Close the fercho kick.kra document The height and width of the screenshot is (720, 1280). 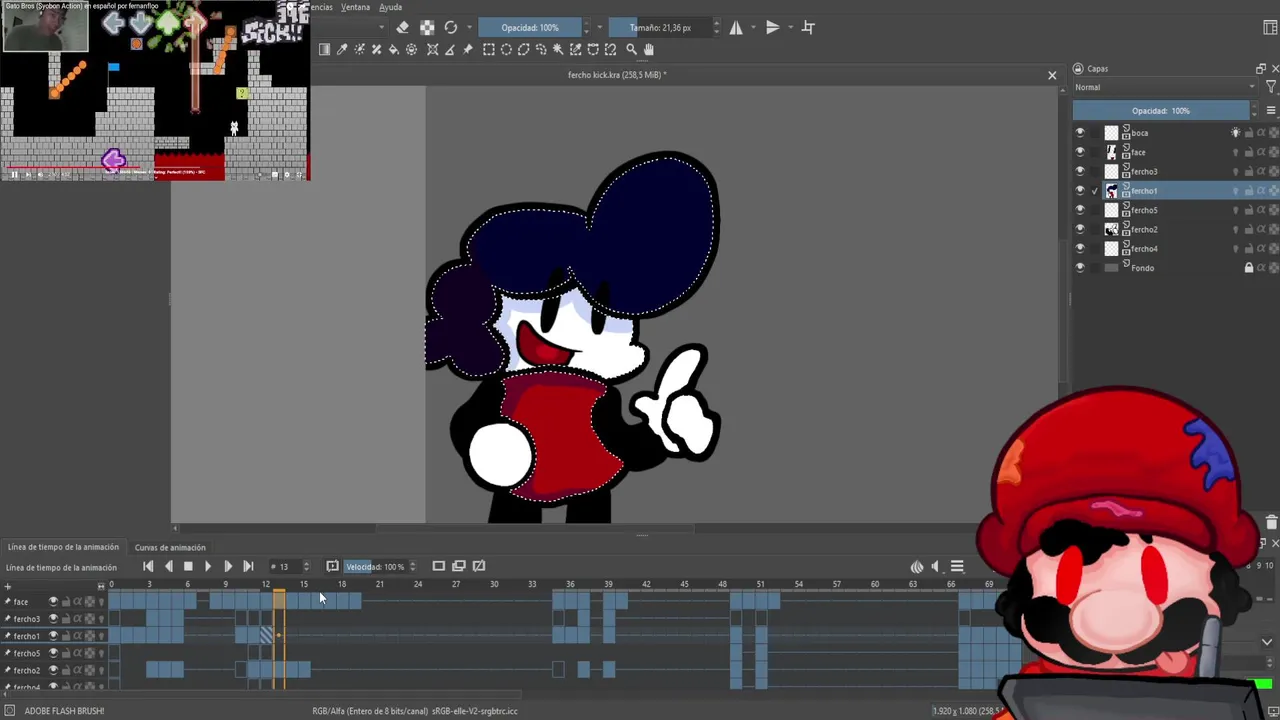click(x=1052, y=75)
